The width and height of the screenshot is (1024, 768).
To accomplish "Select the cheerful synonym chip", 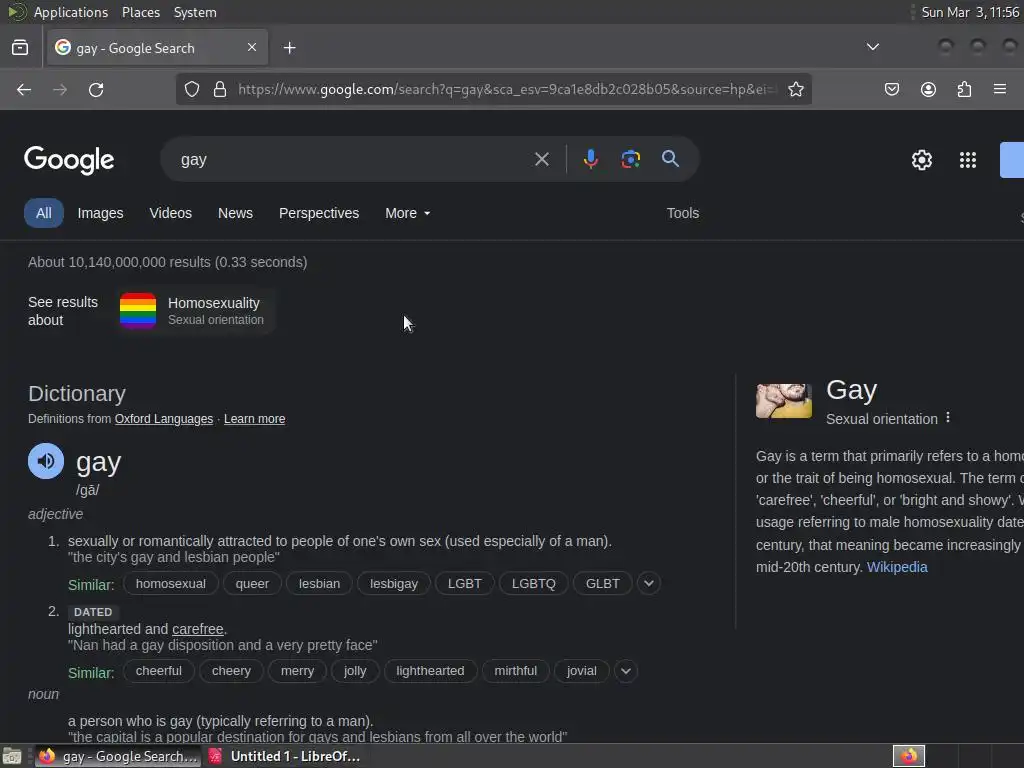I will 159,671.
